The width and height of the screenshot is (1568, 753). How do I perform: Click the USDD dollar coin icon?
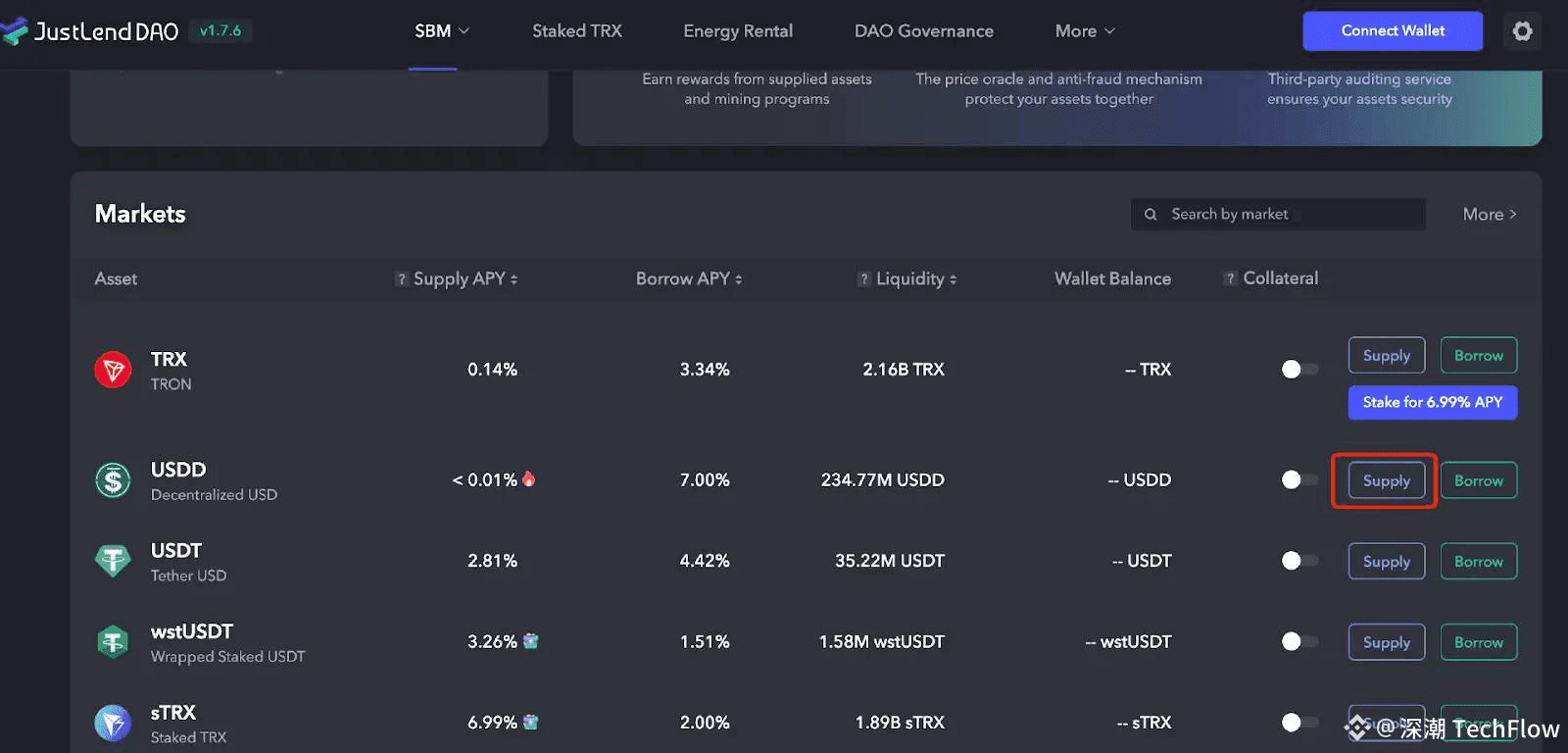coord(113,480)
